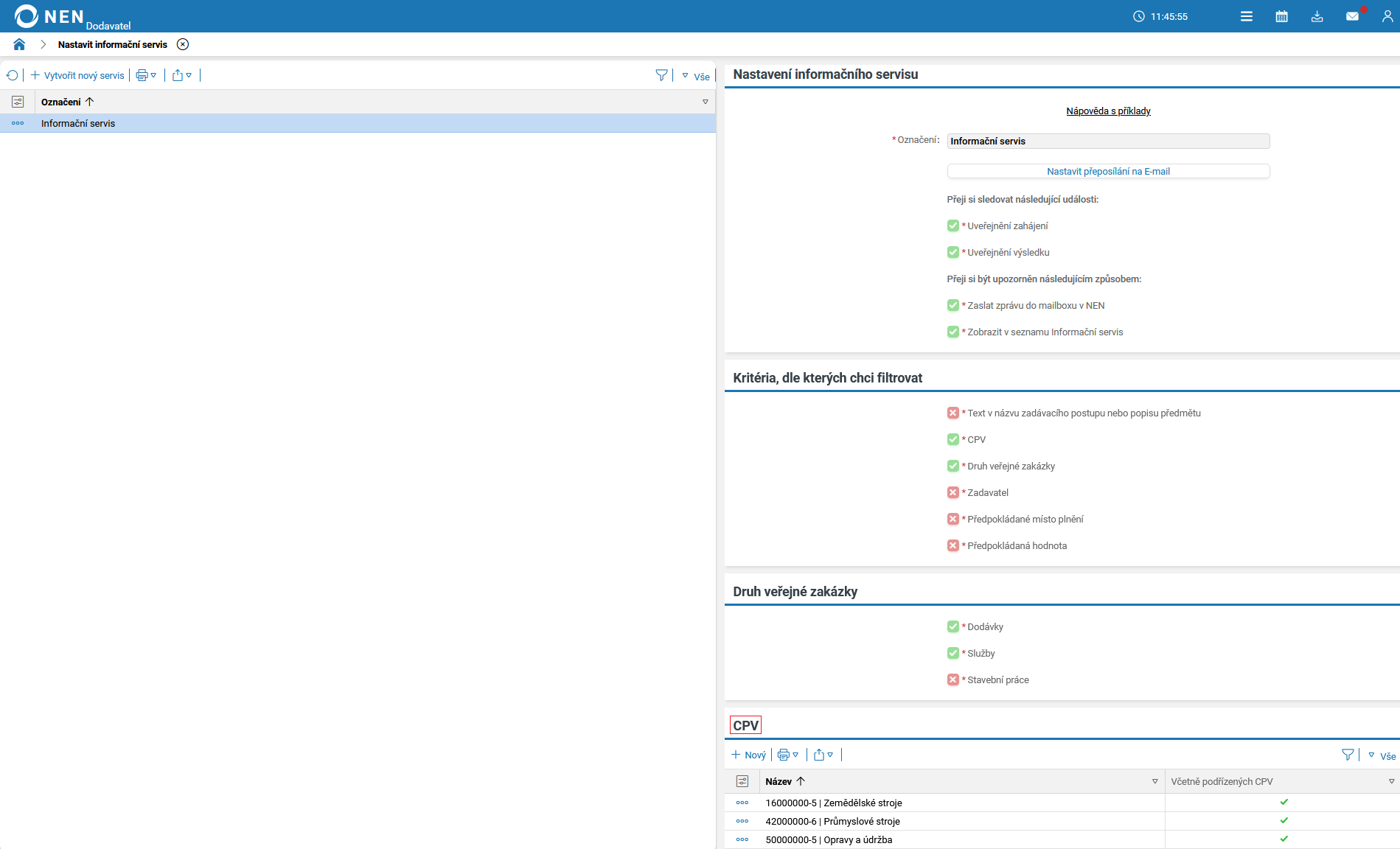Expand the print dropdown in left toolbar
The width and height of the screenshot is (1400, 849).
(146, 75)
